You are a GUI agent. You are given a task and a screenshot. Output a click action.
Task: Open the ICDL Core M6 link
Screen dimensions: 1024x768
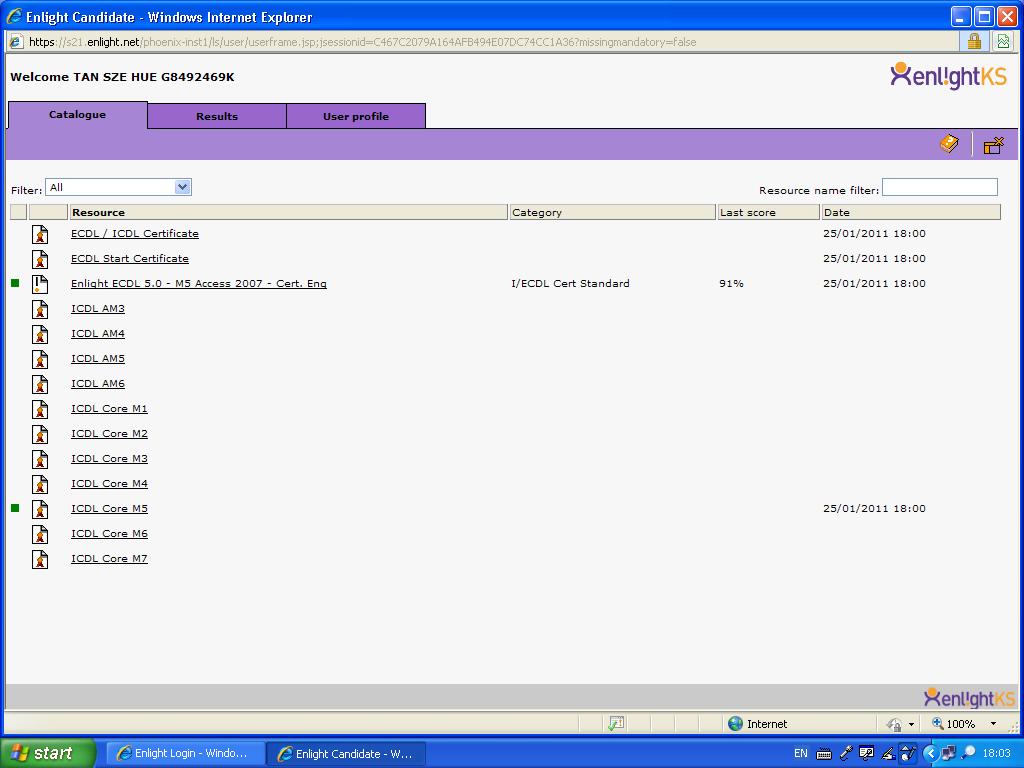(x=109, y=534)
